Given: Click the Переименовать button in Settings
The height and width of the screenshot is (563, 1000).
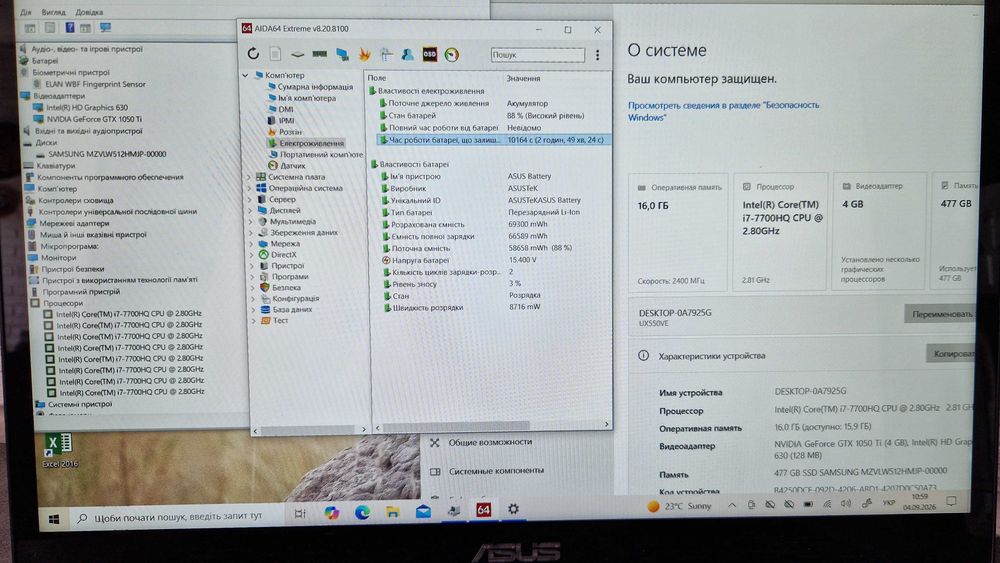Looking at the screenshot, I should [x=940, y=314].
